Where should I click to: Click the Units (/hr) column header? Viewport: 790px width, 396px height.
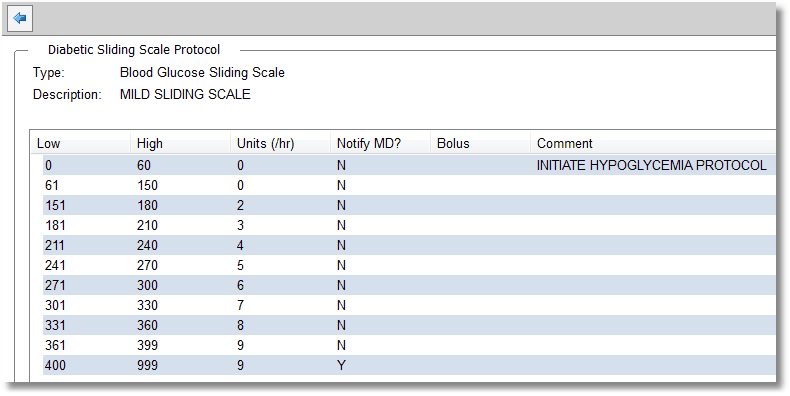click(280, 144)
